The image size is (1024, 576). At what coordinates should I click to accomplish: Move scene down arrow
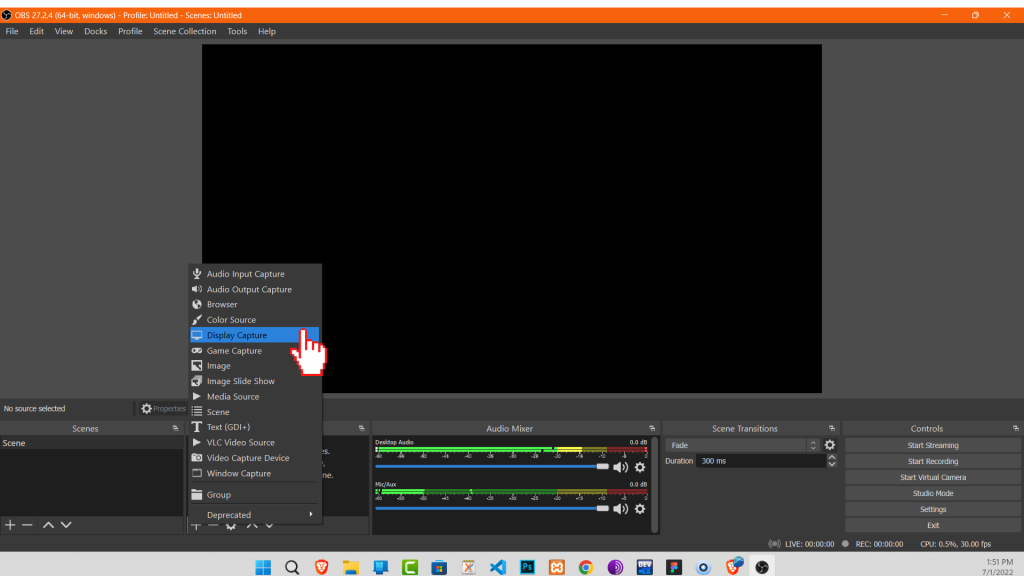66,525
